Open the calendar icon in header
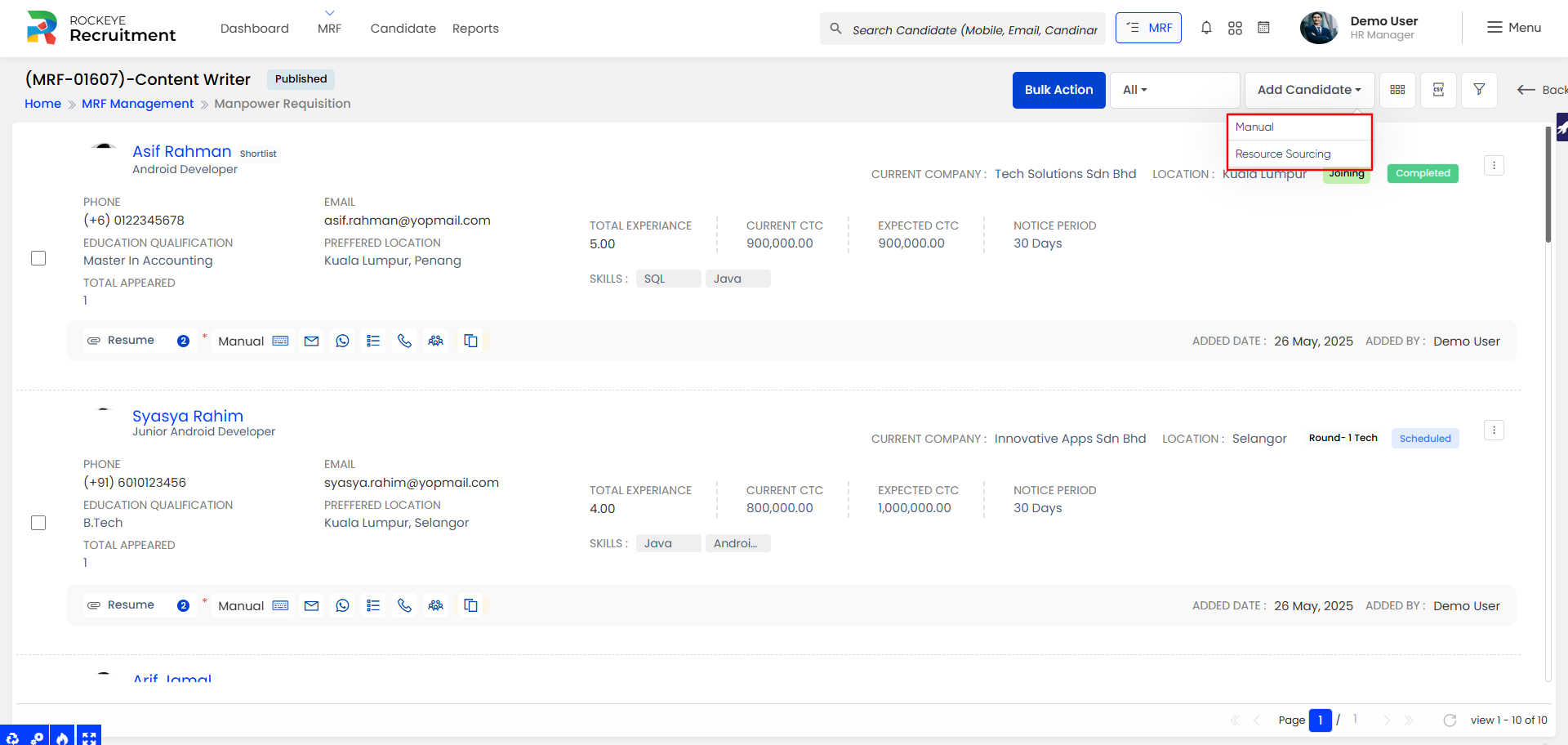 click(x=1263, y=28)
